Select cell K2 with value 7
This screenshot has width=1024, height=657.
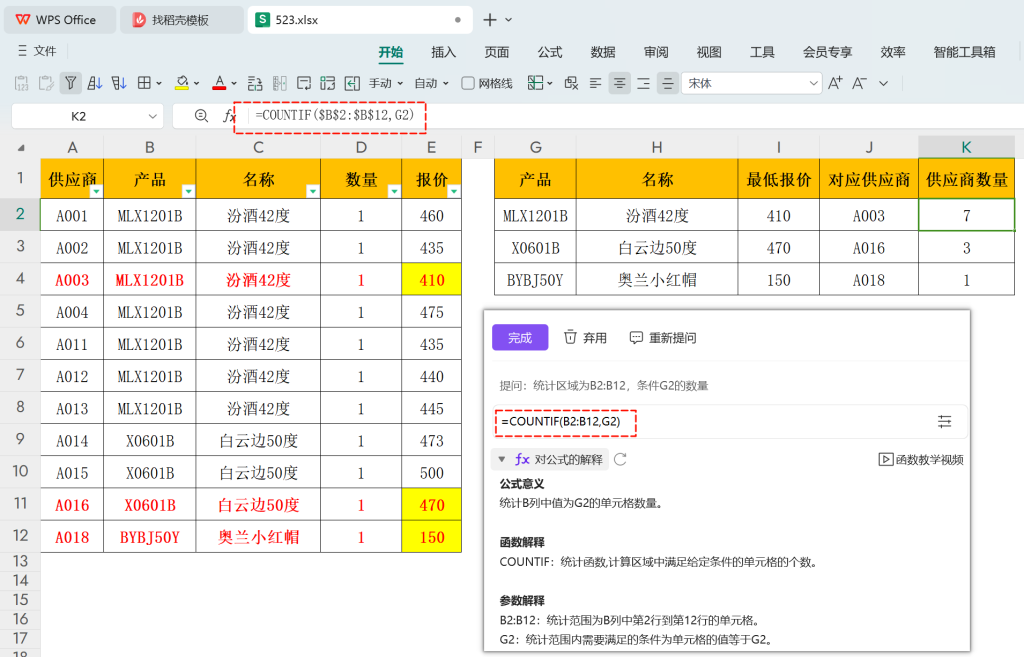(967, 215)
